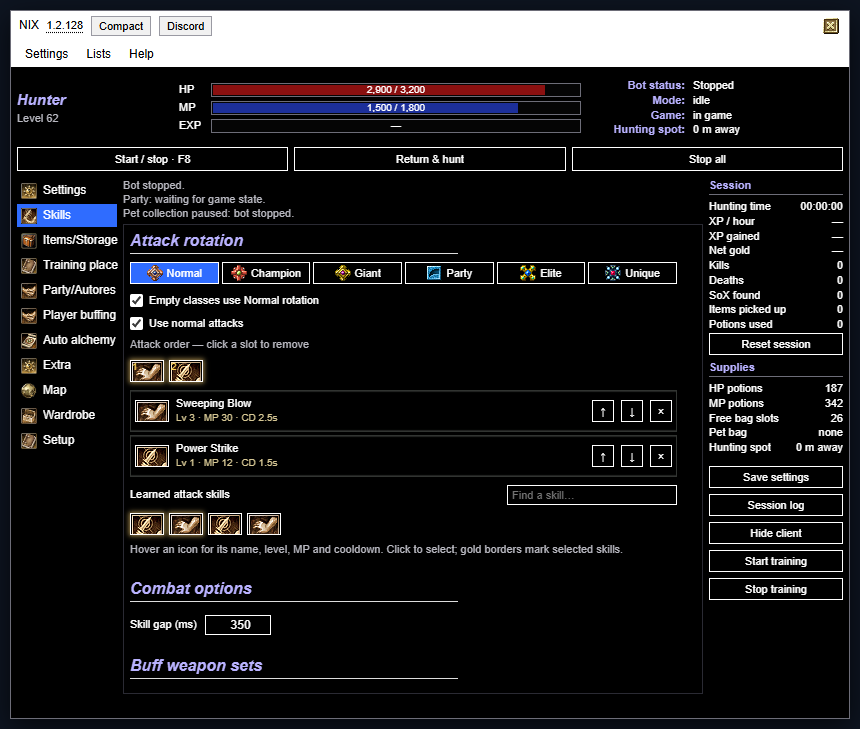Switch to Champion rotation tab
Viewport: 860px width, 729px height.
(266, 273)
